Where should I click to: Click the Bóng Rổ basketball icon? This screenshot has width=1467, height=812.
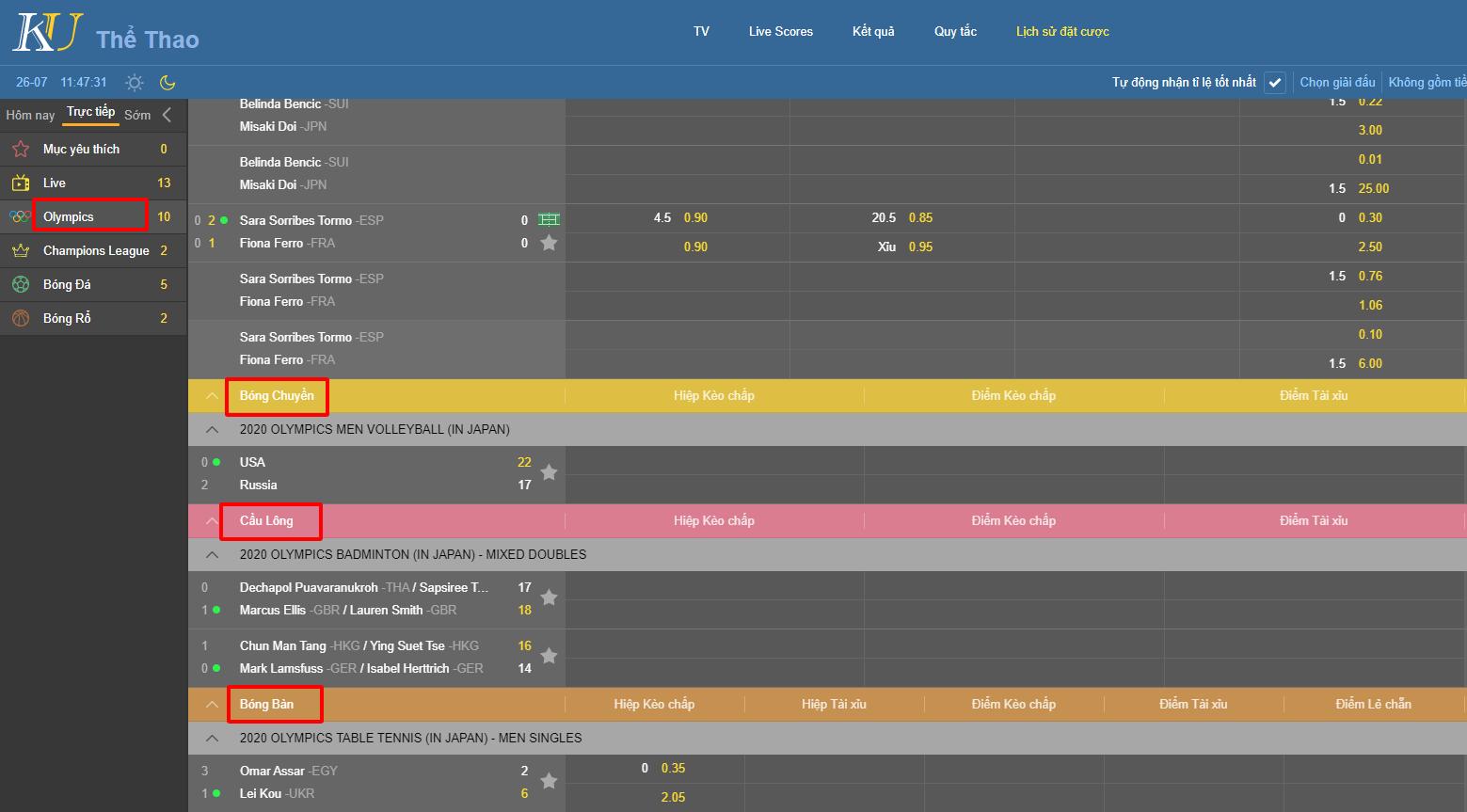coord(21,318)
